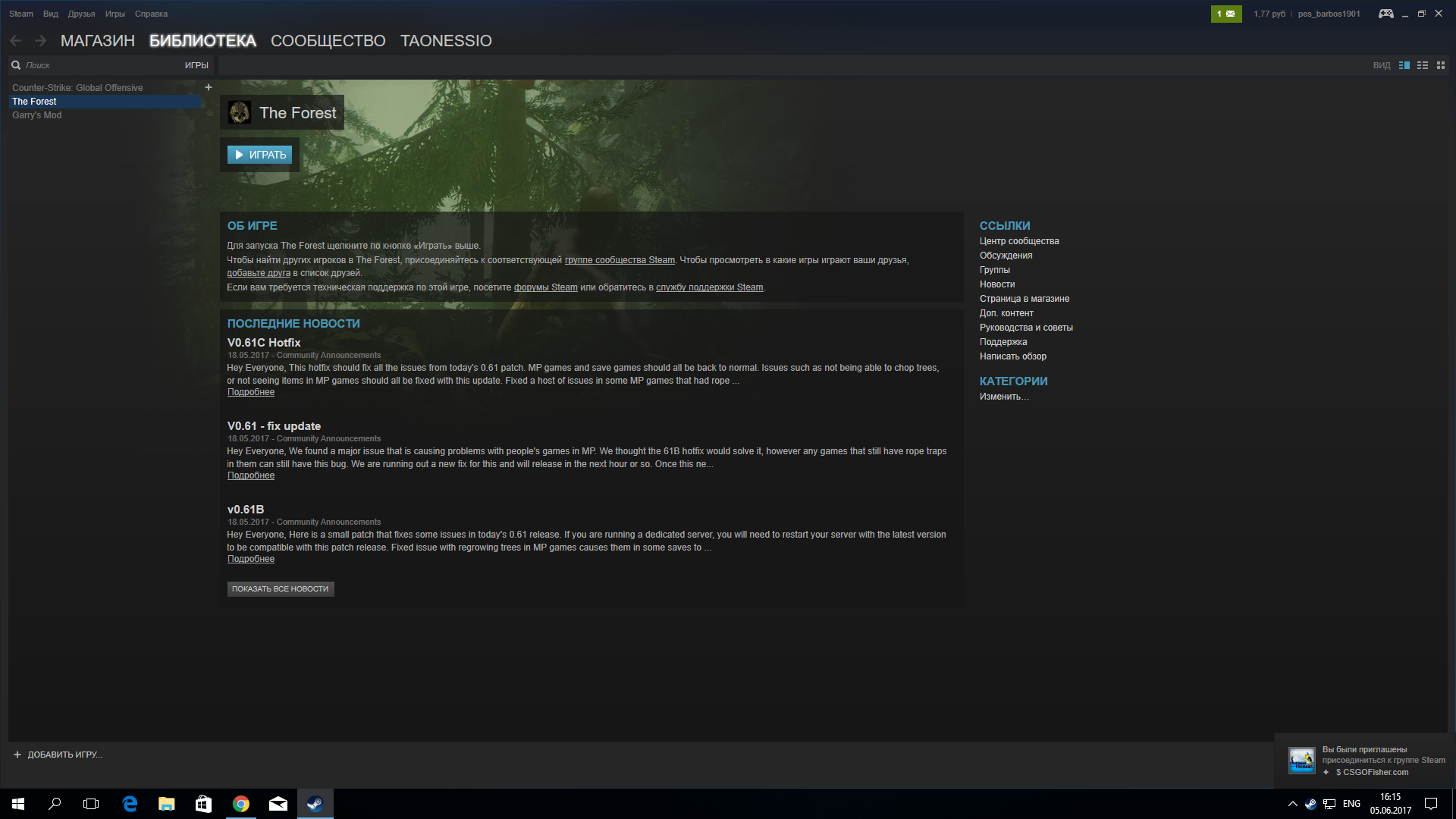Image resolution: width=1456 pixels, height=819 pixels.
Task: Switch ENG input language
Action: point(1351,804)
